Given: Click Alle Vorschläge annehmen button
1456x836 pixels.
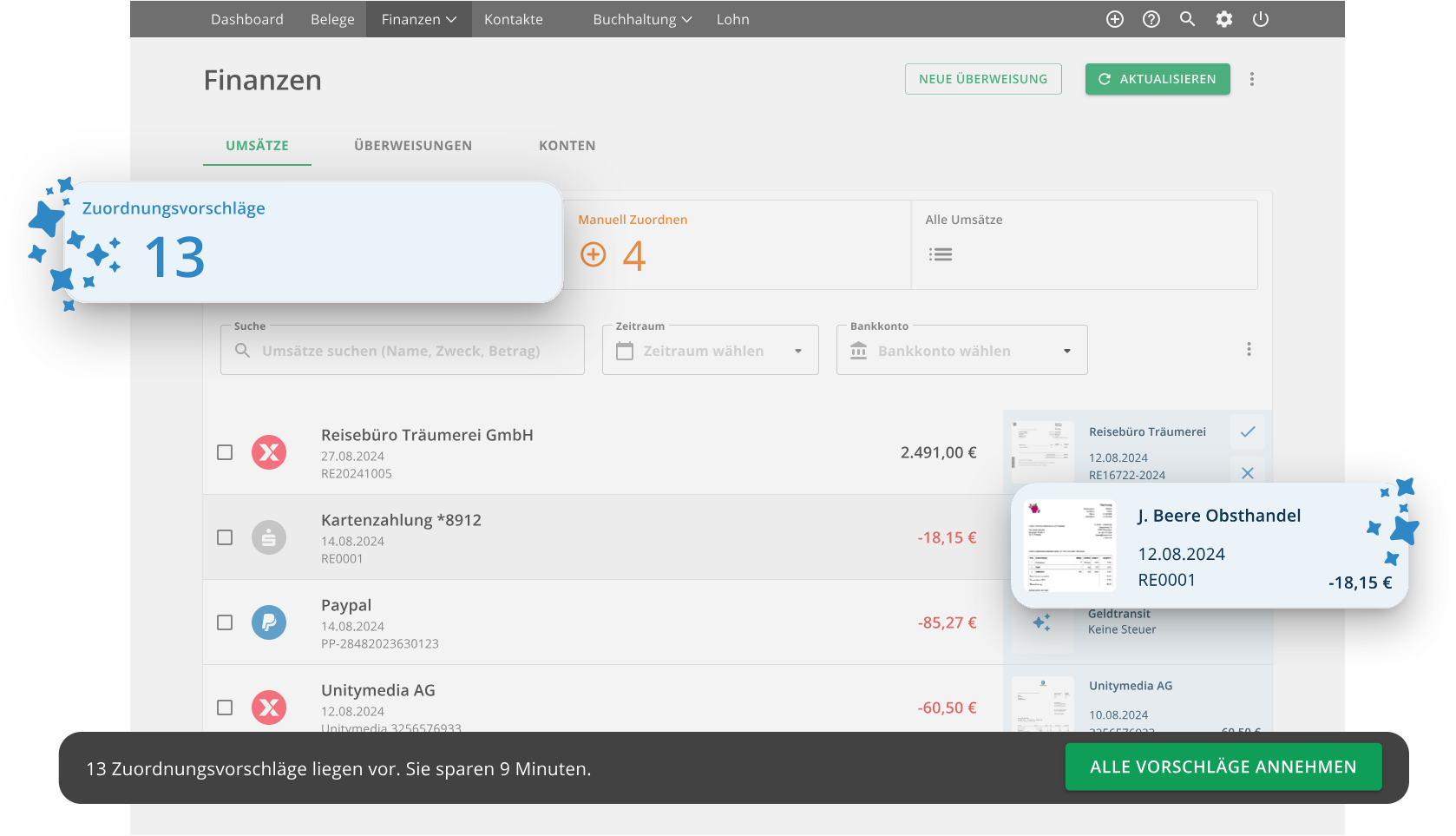Looking at the screenshot, I should coord(1223,767).
